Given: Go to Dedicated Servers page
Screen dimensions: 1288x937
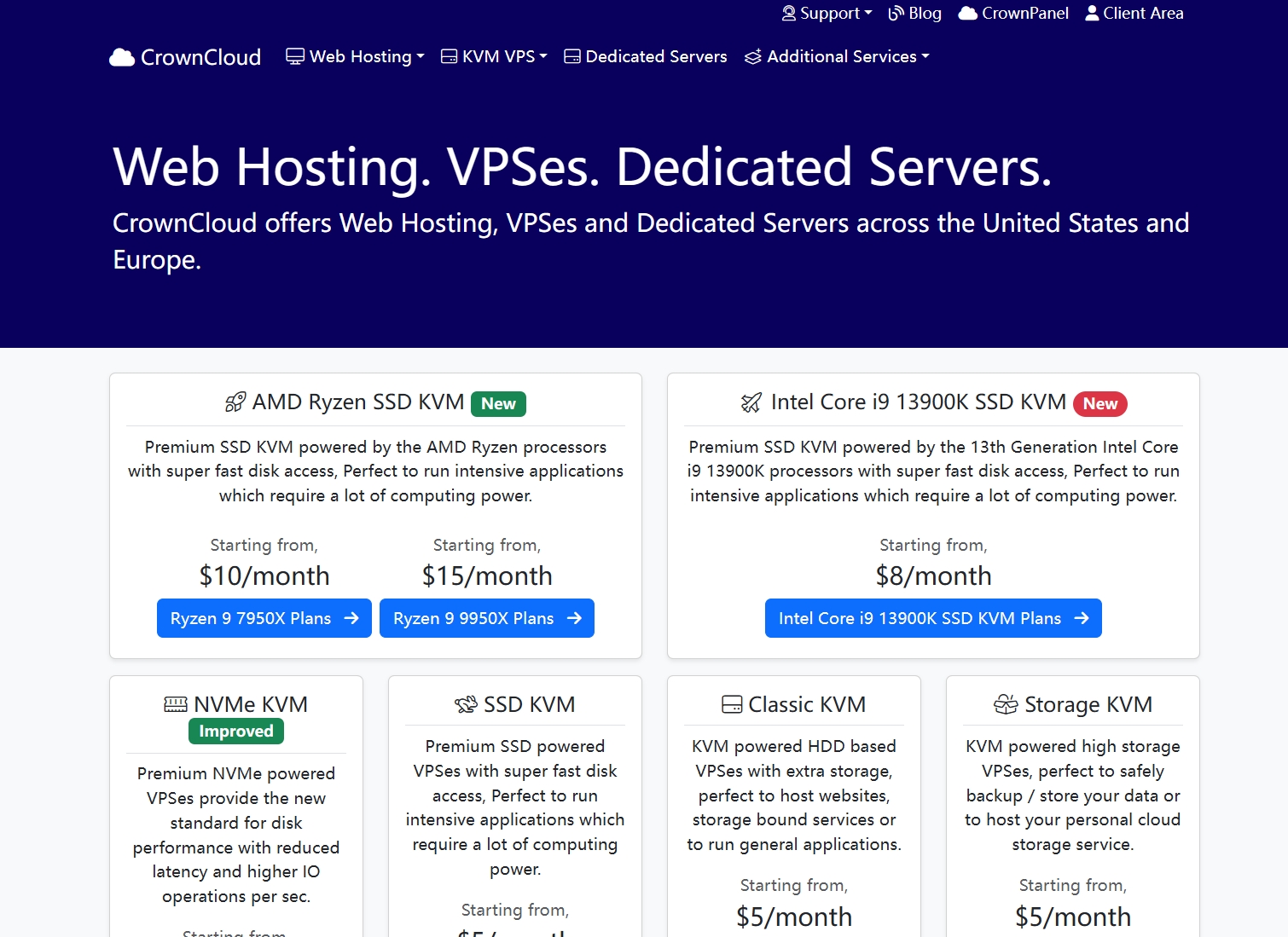Looking at the screenshot, I should (646, 56).
